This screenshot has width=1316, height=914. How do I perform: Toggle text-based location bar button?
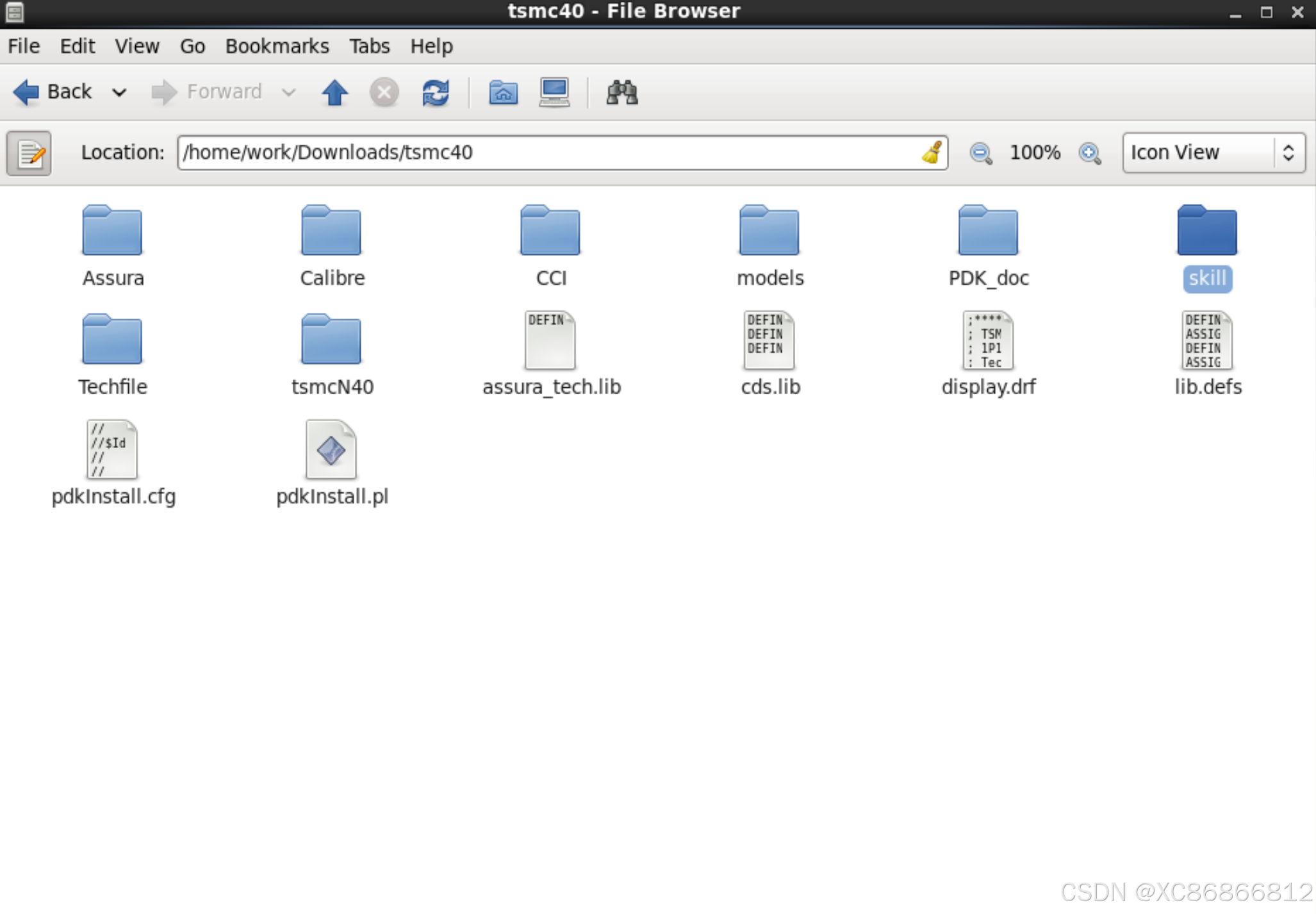(x=29, y=153)
